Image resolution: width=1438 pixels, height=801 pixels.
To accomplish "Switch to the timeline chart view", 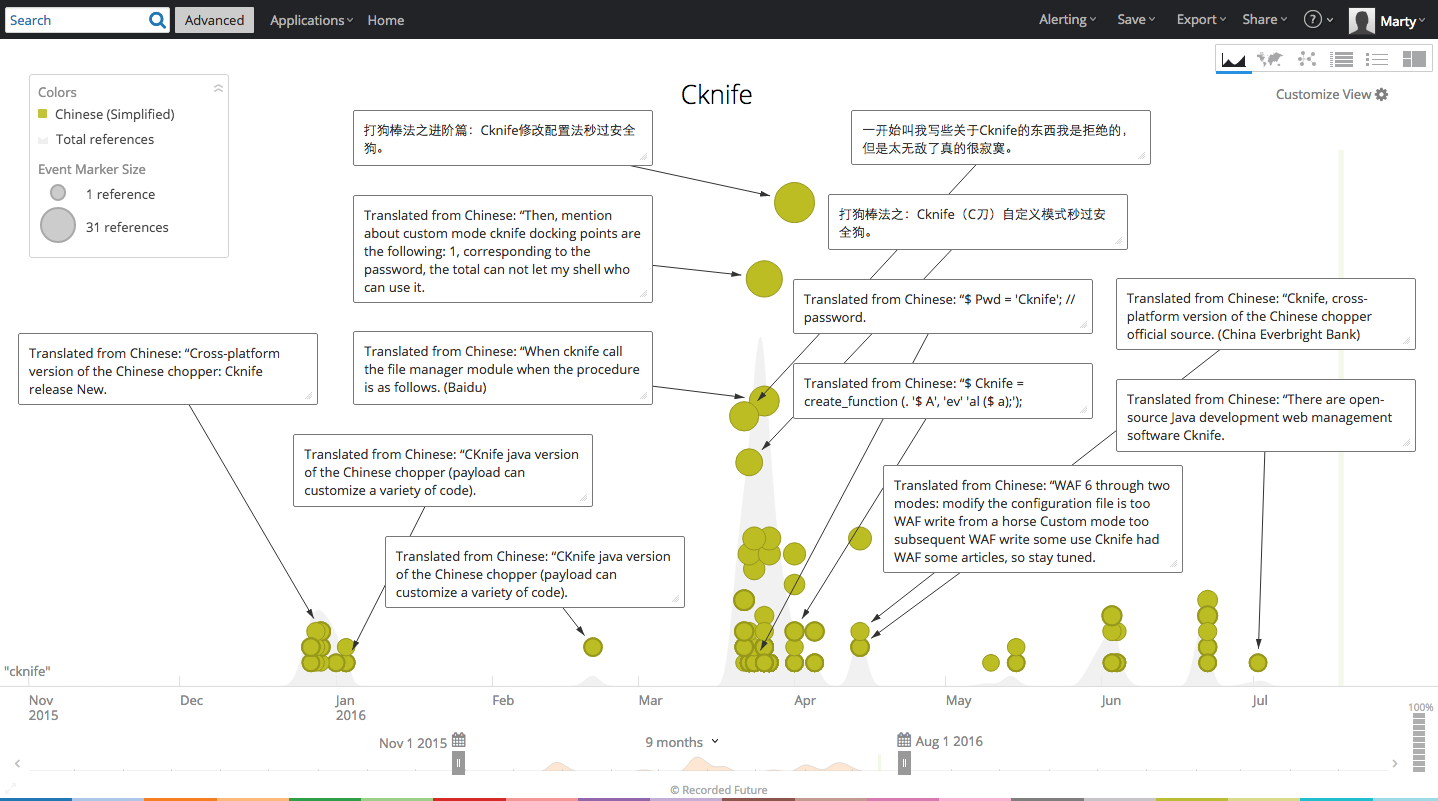I will (1233, 60).
